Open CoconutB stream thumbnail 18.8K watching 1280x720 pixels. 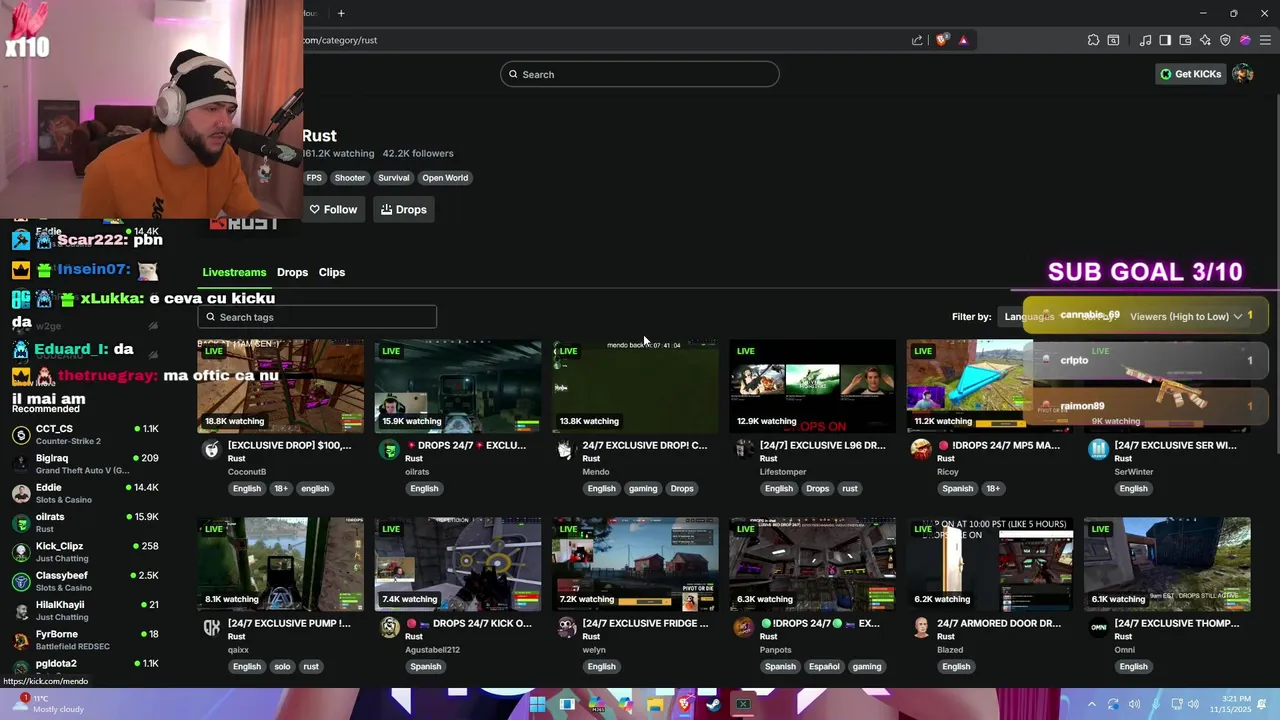click(x=281, y=387)
